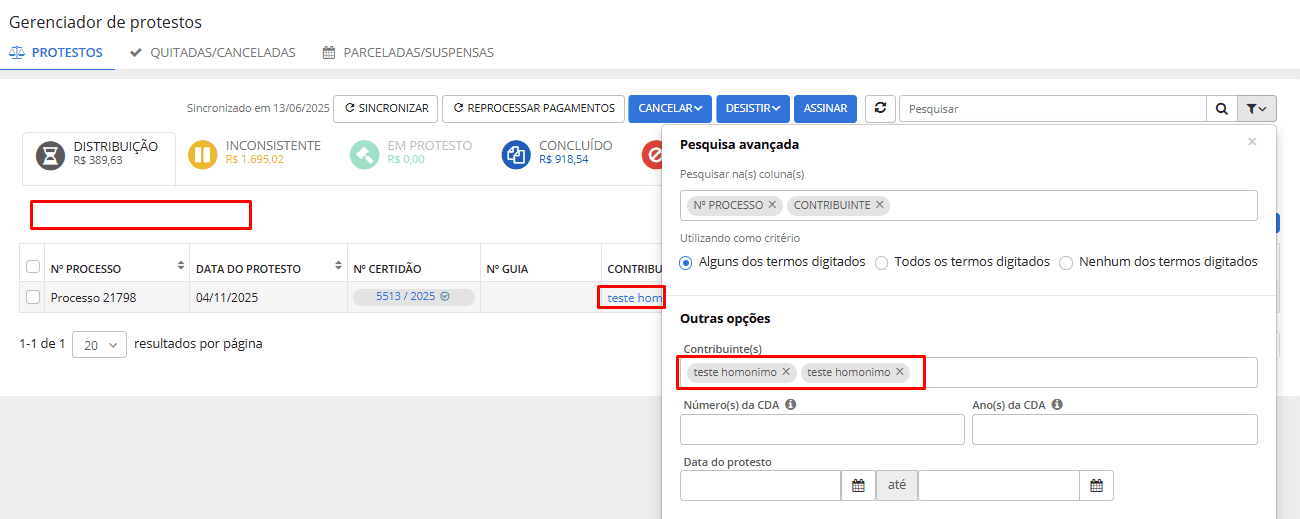
Task: Select Todos os termos digitados
Action: tap(881, 262)
